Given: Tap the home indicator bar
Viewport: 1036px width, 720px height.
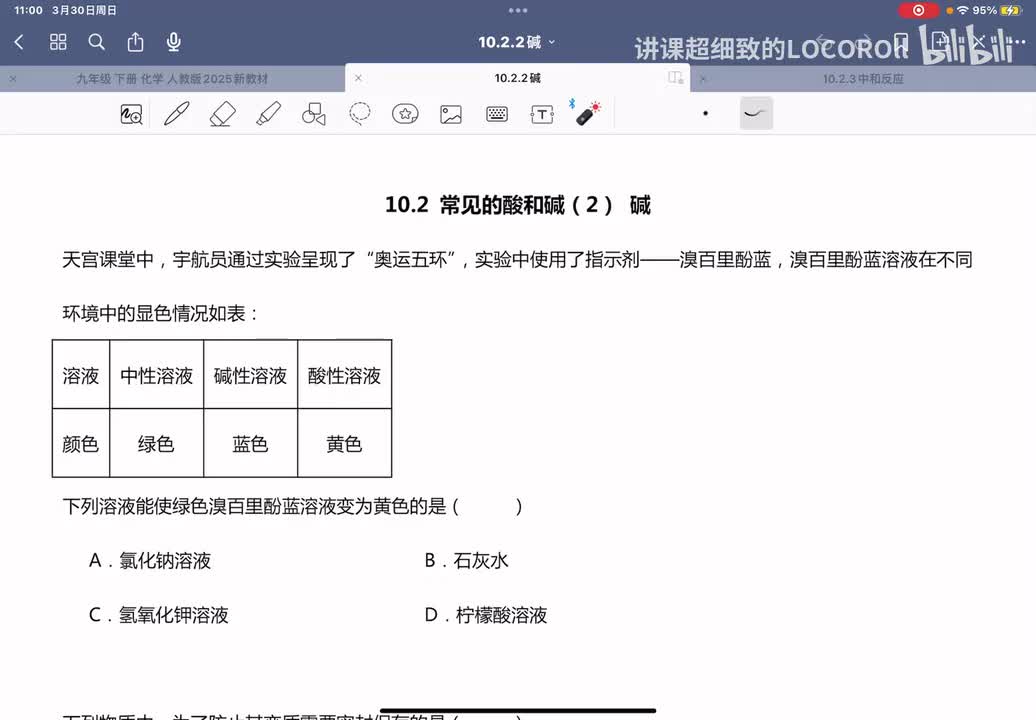Looking at the screenshot, I should [x=517, y=711].
